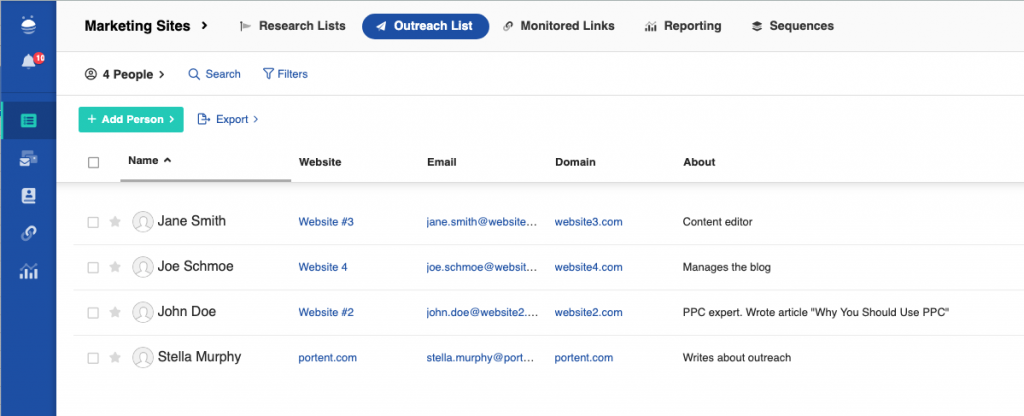Tick the checkbox for Joe Schmoe
This screenshot has width=1024, height=416.
pyautogui.click(x=93, y=268)
